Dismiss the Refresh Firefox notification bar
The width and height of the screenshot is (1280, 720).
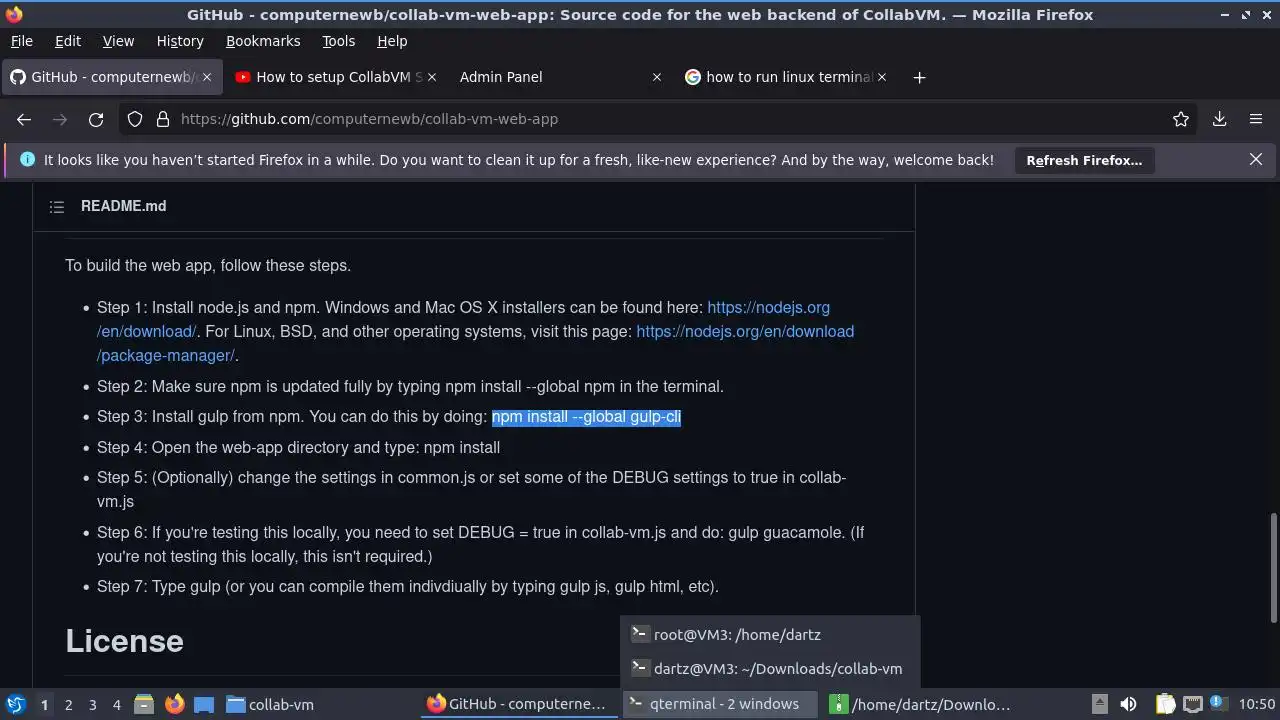point(1256,159)
